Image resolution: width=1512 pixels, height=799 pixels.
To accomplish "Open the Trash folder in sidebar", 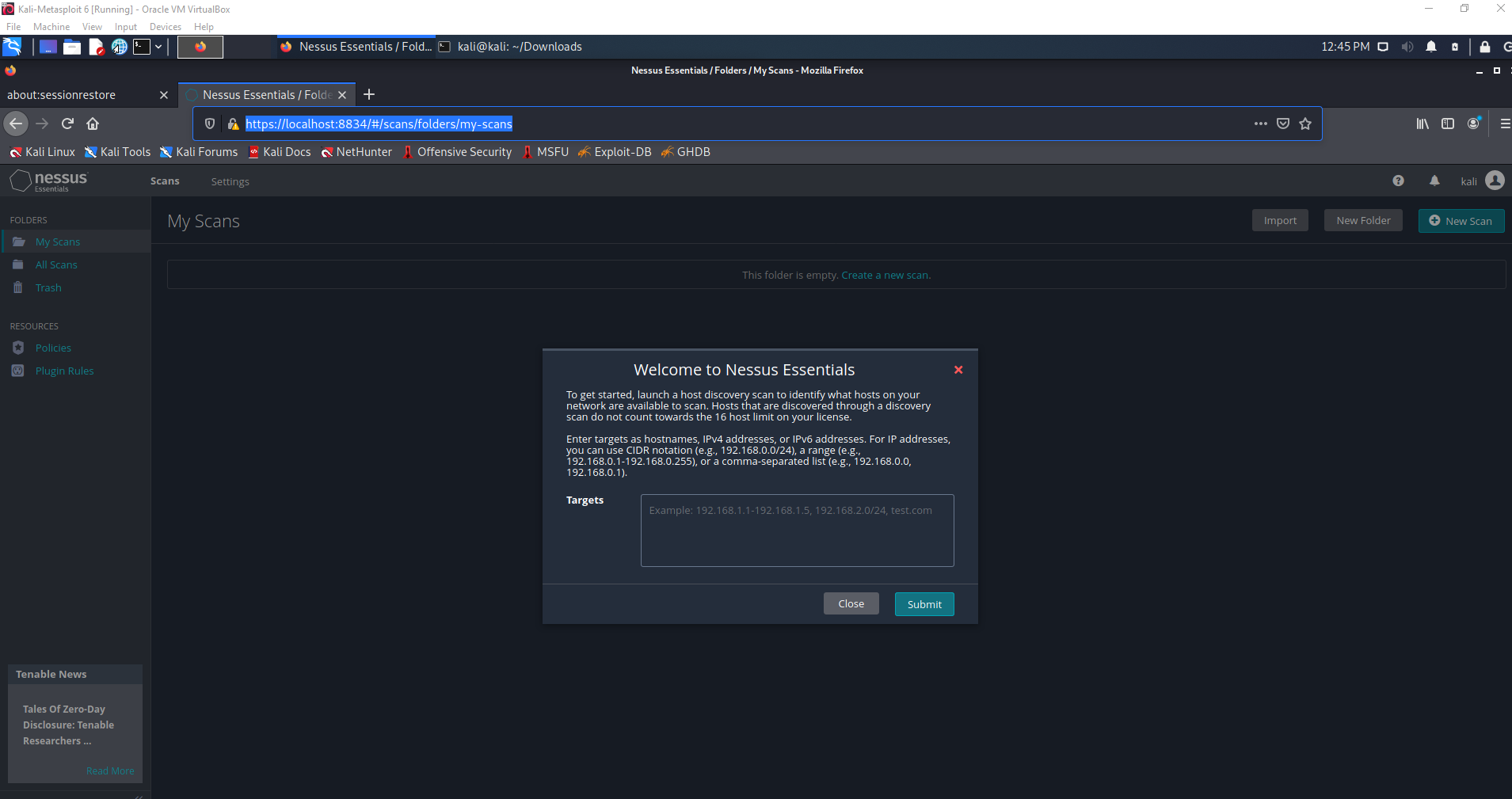I will coord(75,287).
